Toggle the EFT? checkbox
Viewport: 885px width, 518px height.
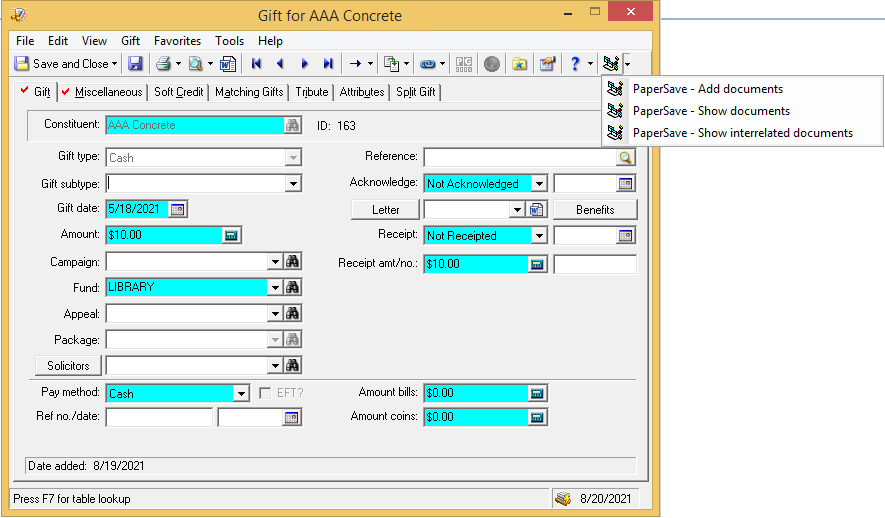click(x=266, y=393)
